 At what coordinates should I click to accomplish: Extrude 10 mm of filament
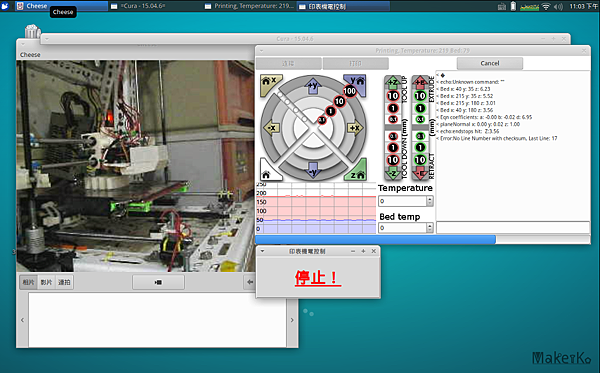tap(420, 96)
